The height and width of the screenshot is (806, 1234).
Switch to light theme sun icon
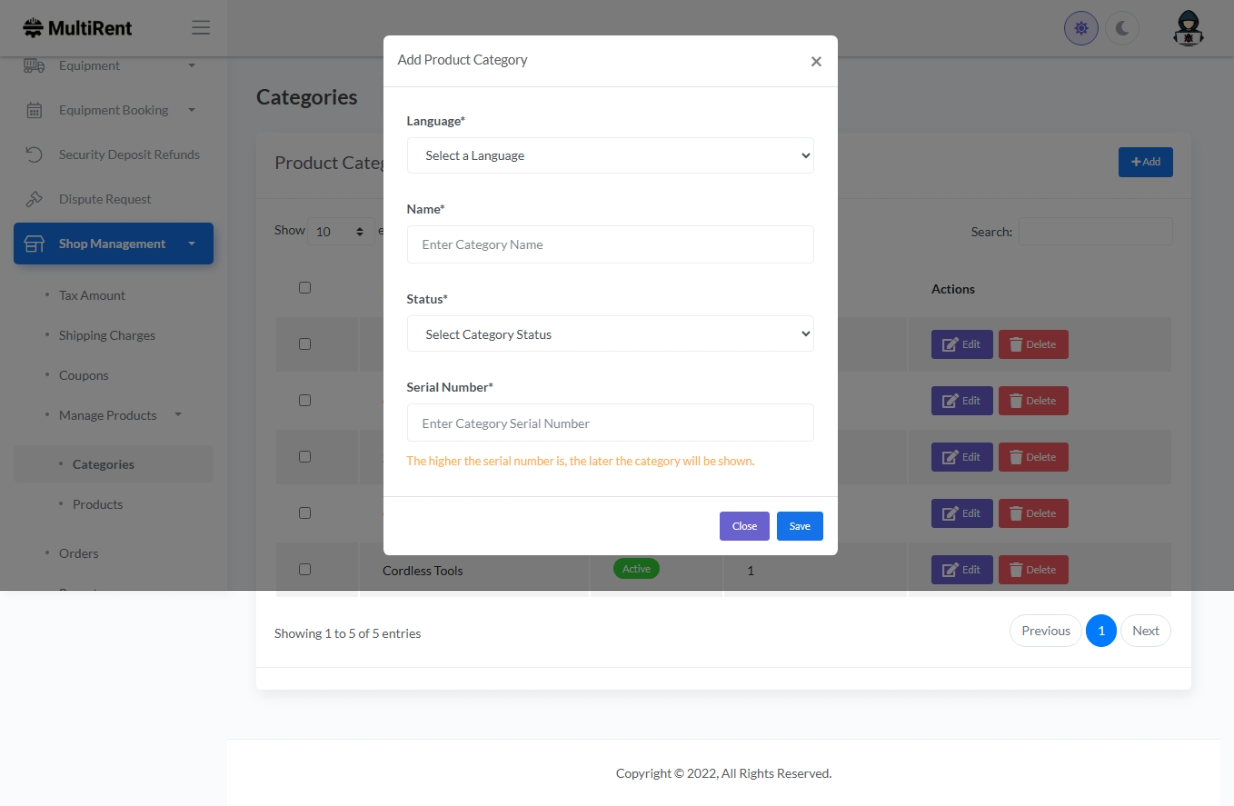point(1081,29)
